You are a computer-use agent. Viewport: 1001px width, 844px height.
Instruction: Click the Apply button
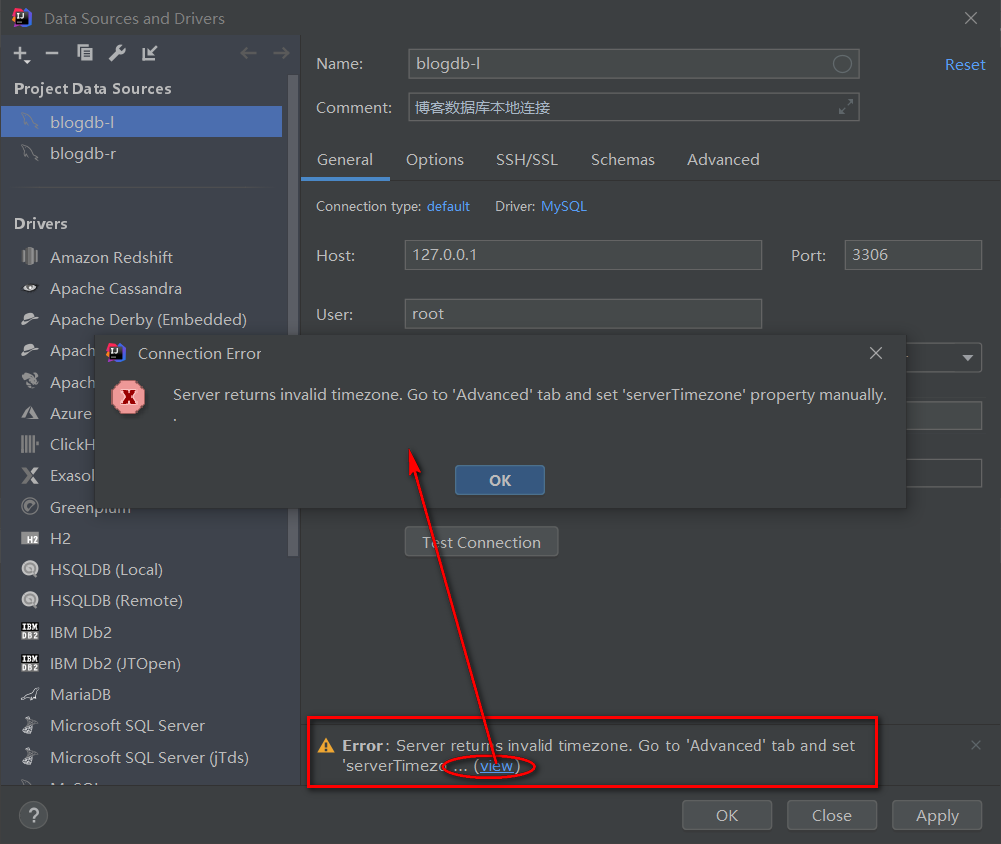(937, 815)
